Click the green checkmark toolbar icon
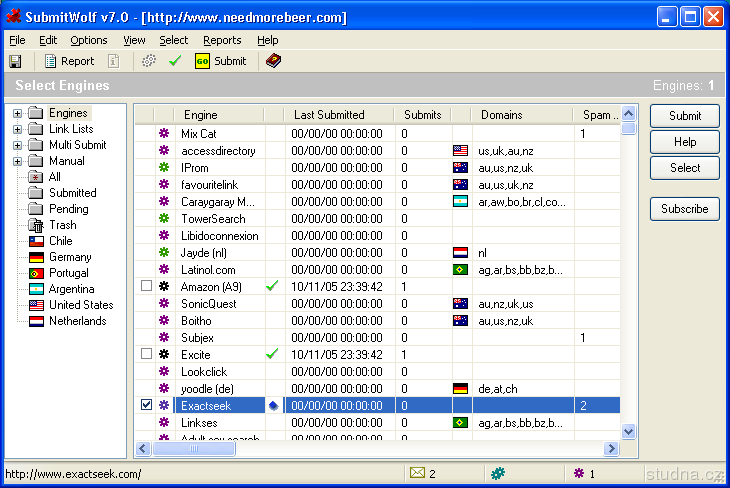This screenshot has width=730, height=488. tap(174, 61)
